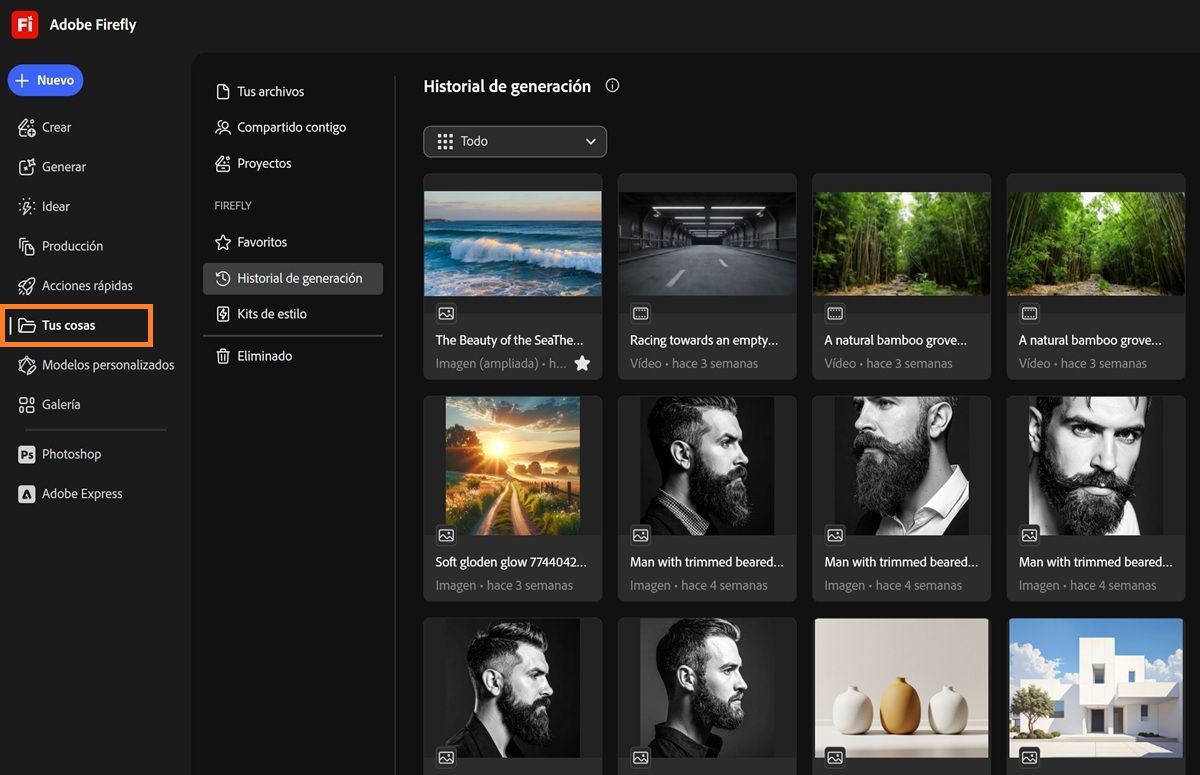Screen dimensions: 1200x775
Task: Select Favoritos in the Firefly list
Action: 261,242
